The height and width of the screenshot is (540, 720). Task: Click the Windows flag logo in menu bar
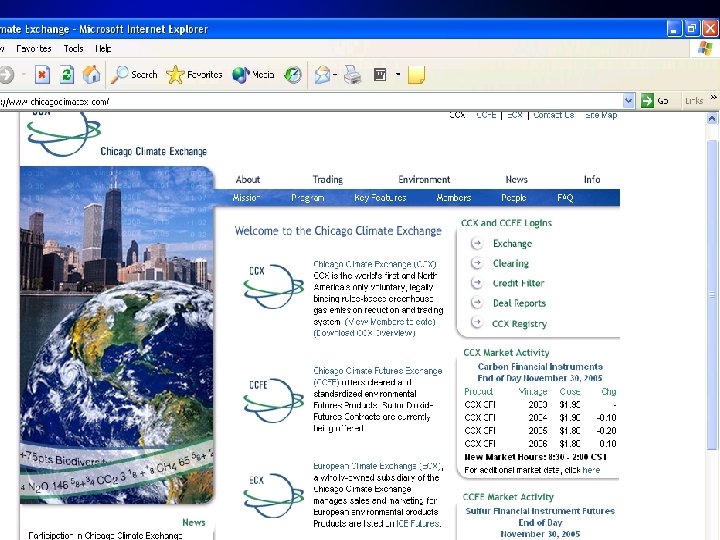(705, 48)
